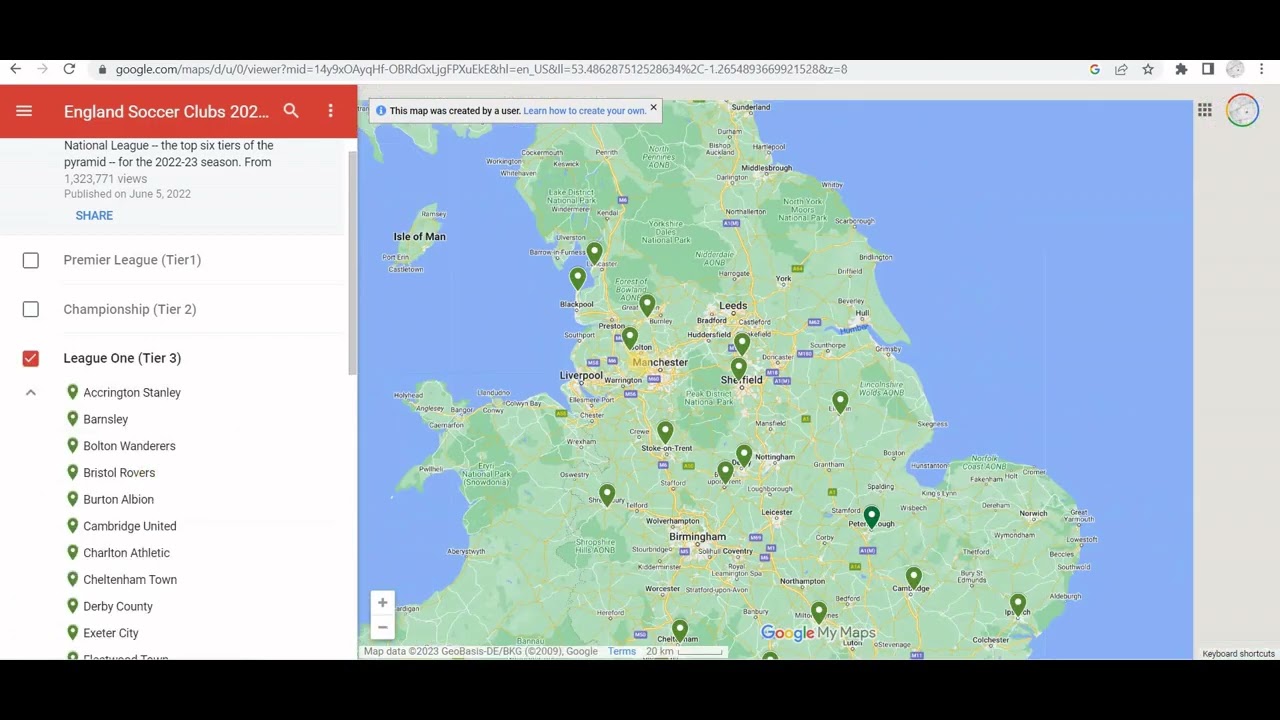Open the Chrome profile avatar
Screen dimensions: 1280x720
click(x=1235, y=69)
